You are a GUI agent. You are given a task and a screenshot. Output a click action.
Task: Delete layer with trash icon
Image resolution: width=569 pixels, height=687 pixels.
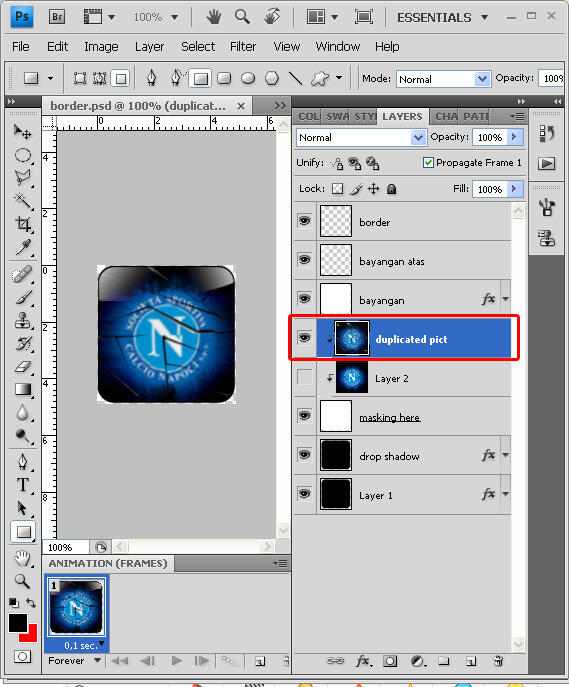point(498,661)
